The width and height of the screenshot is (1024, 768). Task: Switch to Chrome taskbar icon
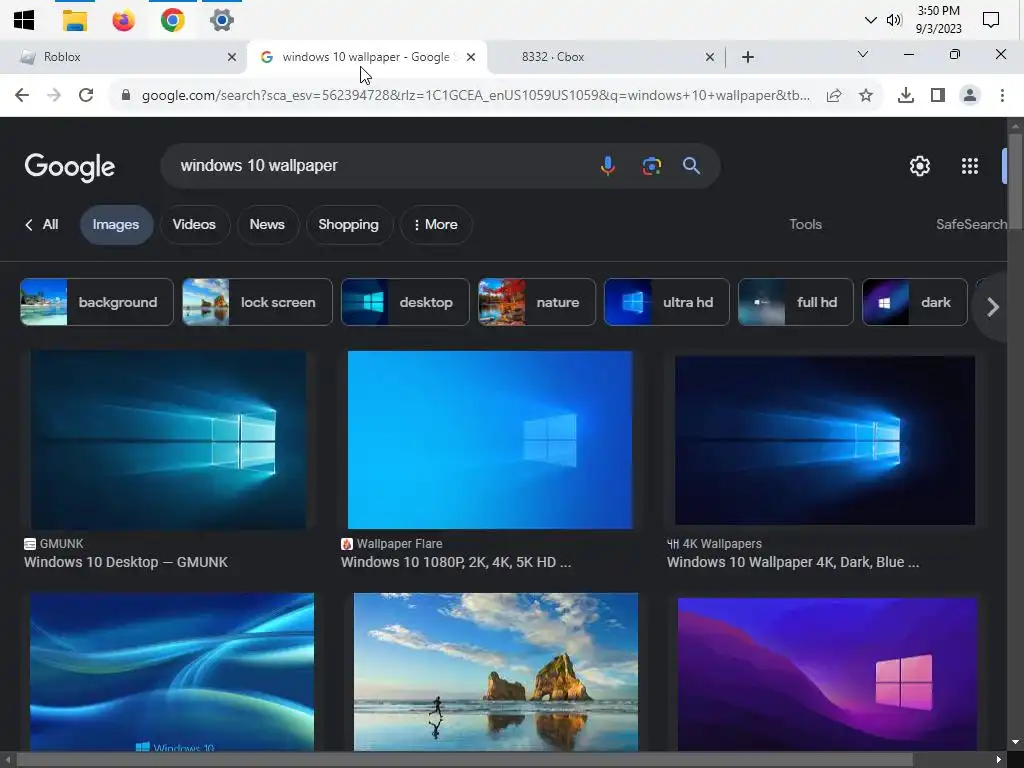(172, 20)
